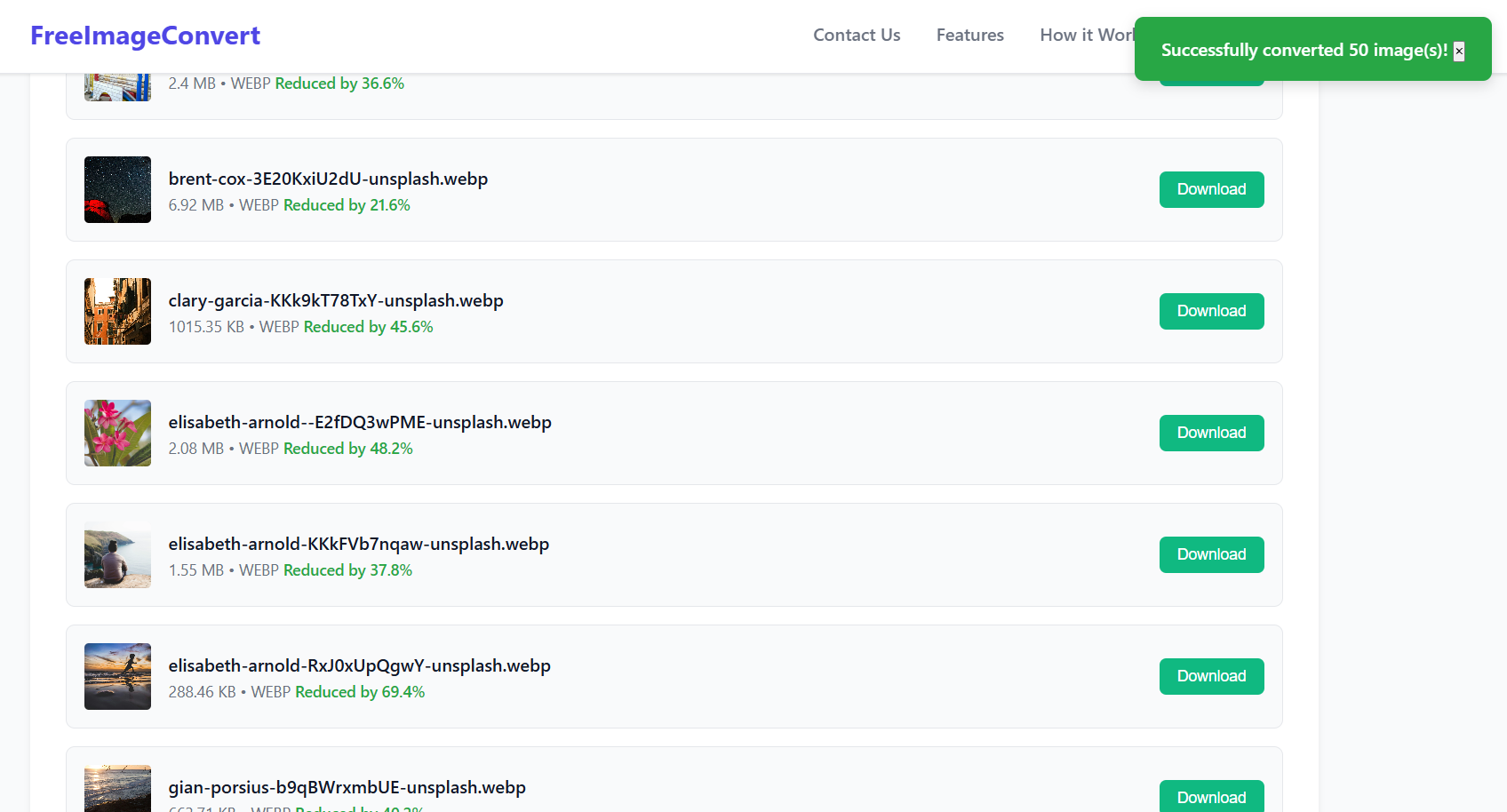Select filename elisabeth-arnold-KKkFVb7nqaw-unsplash.webp

pos(359,544)
